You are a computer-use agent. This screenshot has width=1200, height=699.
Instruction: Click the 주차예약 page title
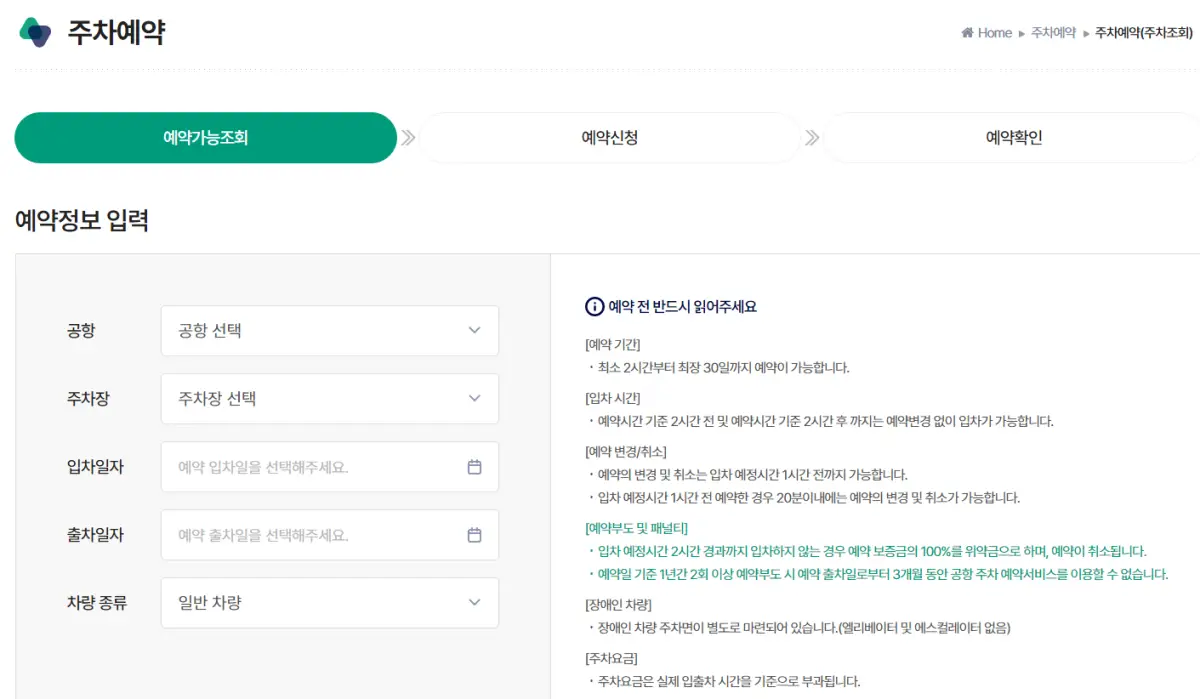click(x=116, y=32)
